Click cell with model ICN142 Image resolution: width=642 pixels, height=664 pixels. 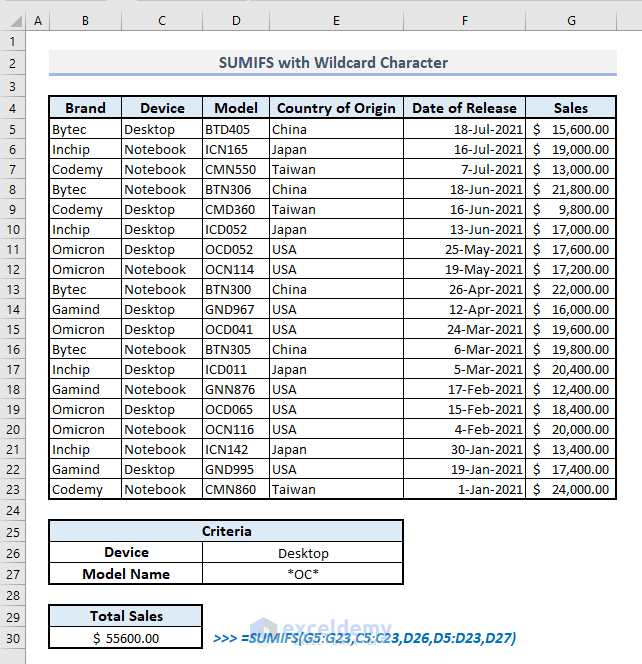pyautogui.click(x=236, y=449)
